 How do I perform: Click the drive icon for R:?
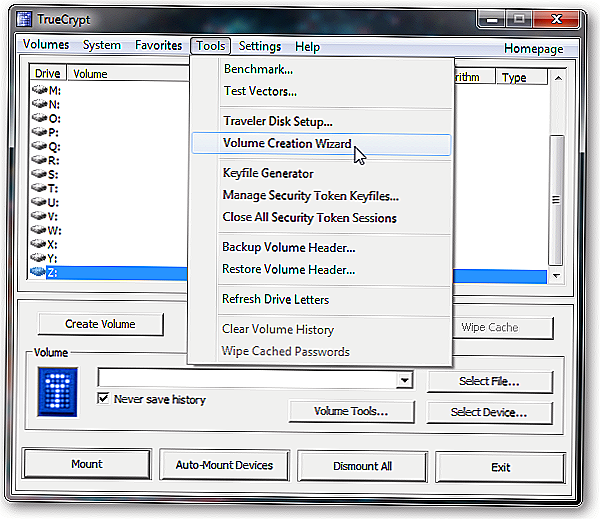pos(40,160)
